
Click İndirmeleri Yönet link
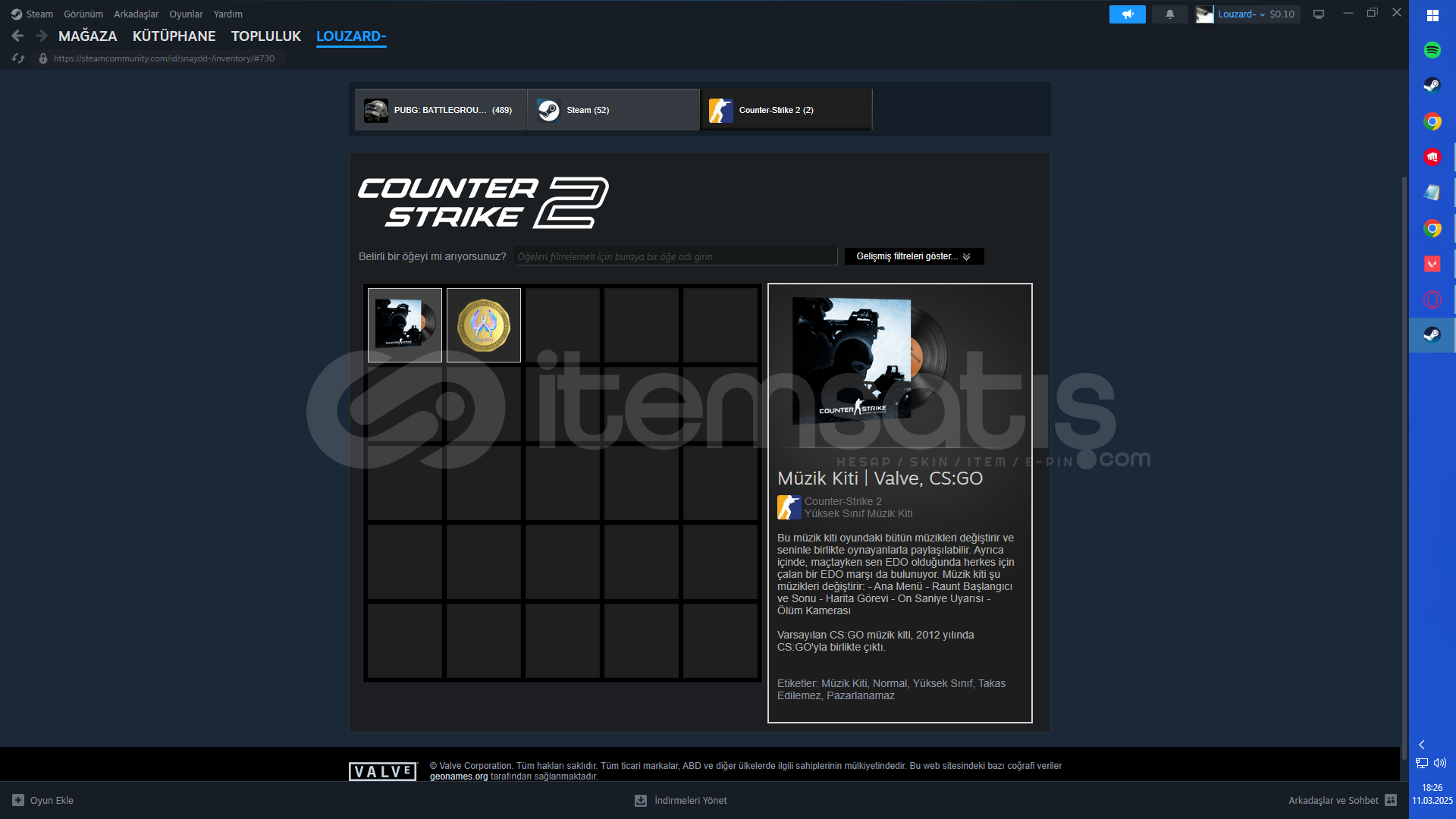681,800
